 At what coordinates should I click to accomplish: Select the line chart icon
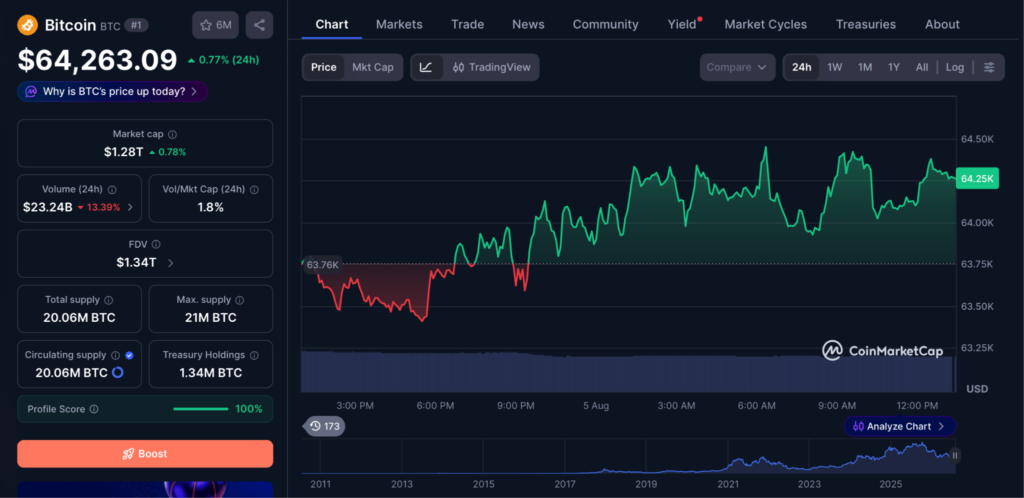coord(426,67)
